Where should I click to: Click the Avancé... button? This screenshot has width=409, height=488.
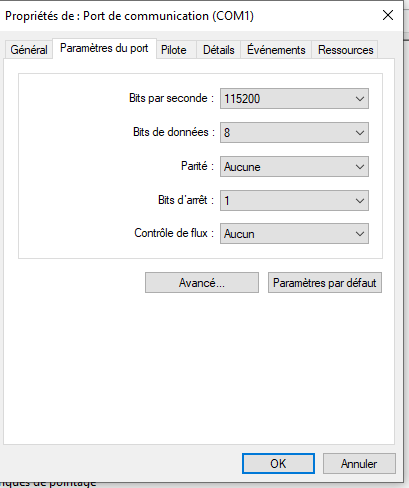click(202, 283)
